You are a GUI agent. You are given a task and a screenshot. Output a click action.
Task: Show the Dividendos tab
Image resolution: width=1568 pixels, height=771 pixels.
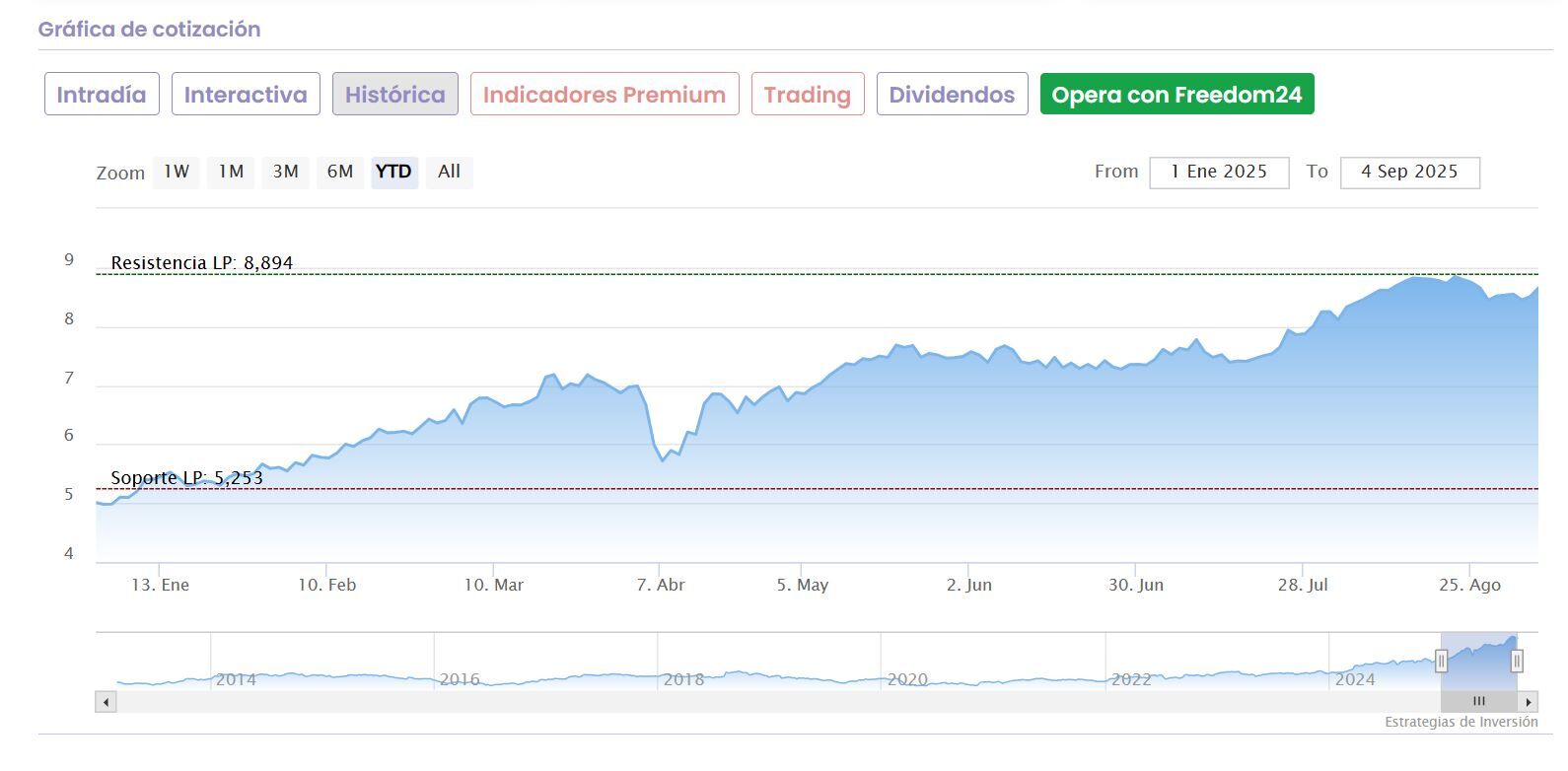tap(952, 95)
